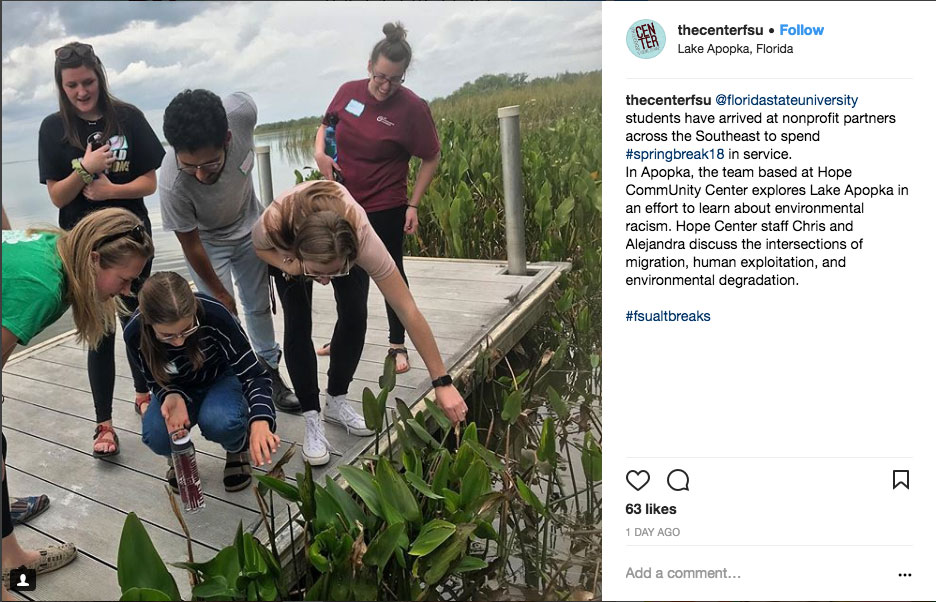Open thecenterfsu profile picture avatar
The height and width of the screenshot is (602, 936).
tap(645, 39)
